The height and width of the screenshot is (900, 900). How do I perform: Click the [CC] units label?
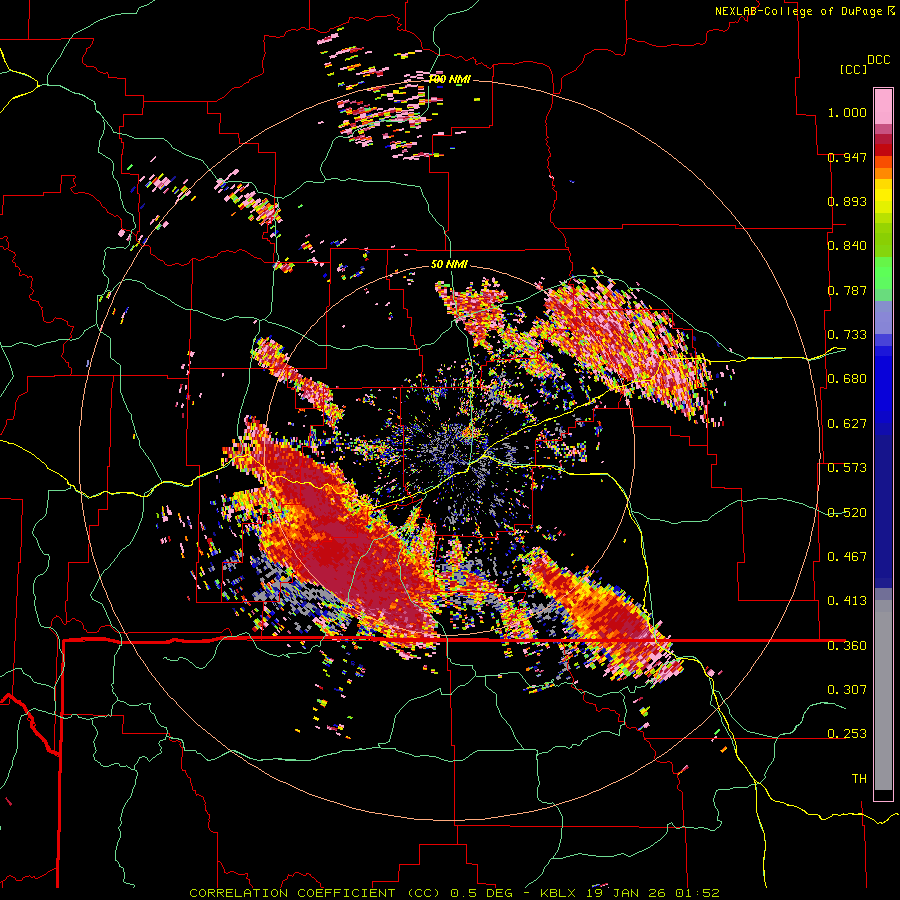pyautogui.click(x=852, y=69)
